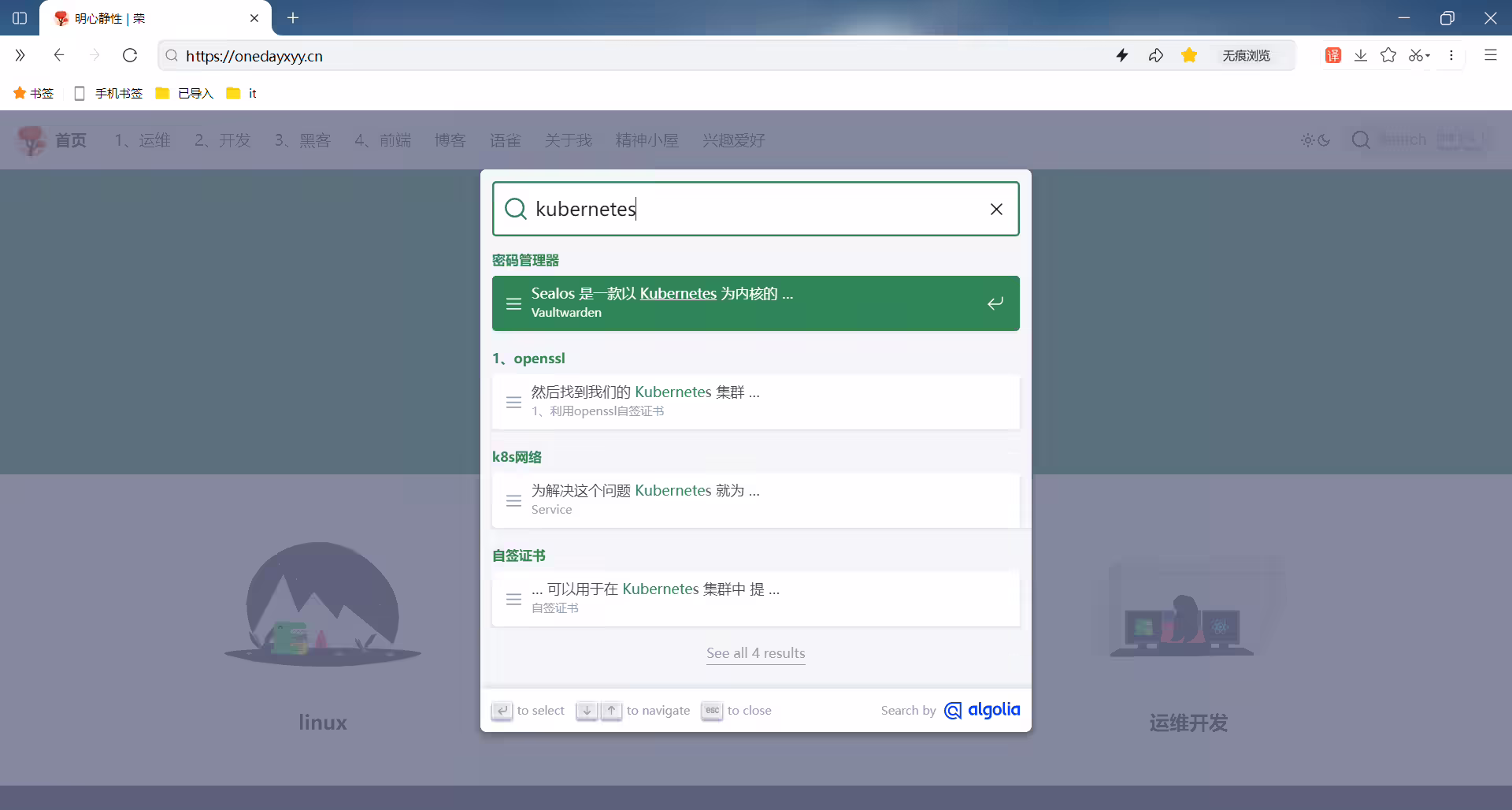The image size is (1512, 810).
Task: Click the share arrow icon
Action: [x=1155, y=55]
